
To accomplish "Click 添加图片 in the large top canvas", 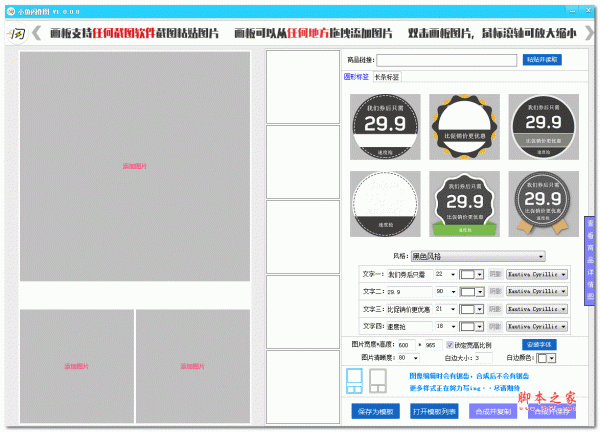I will pos(135,166).
